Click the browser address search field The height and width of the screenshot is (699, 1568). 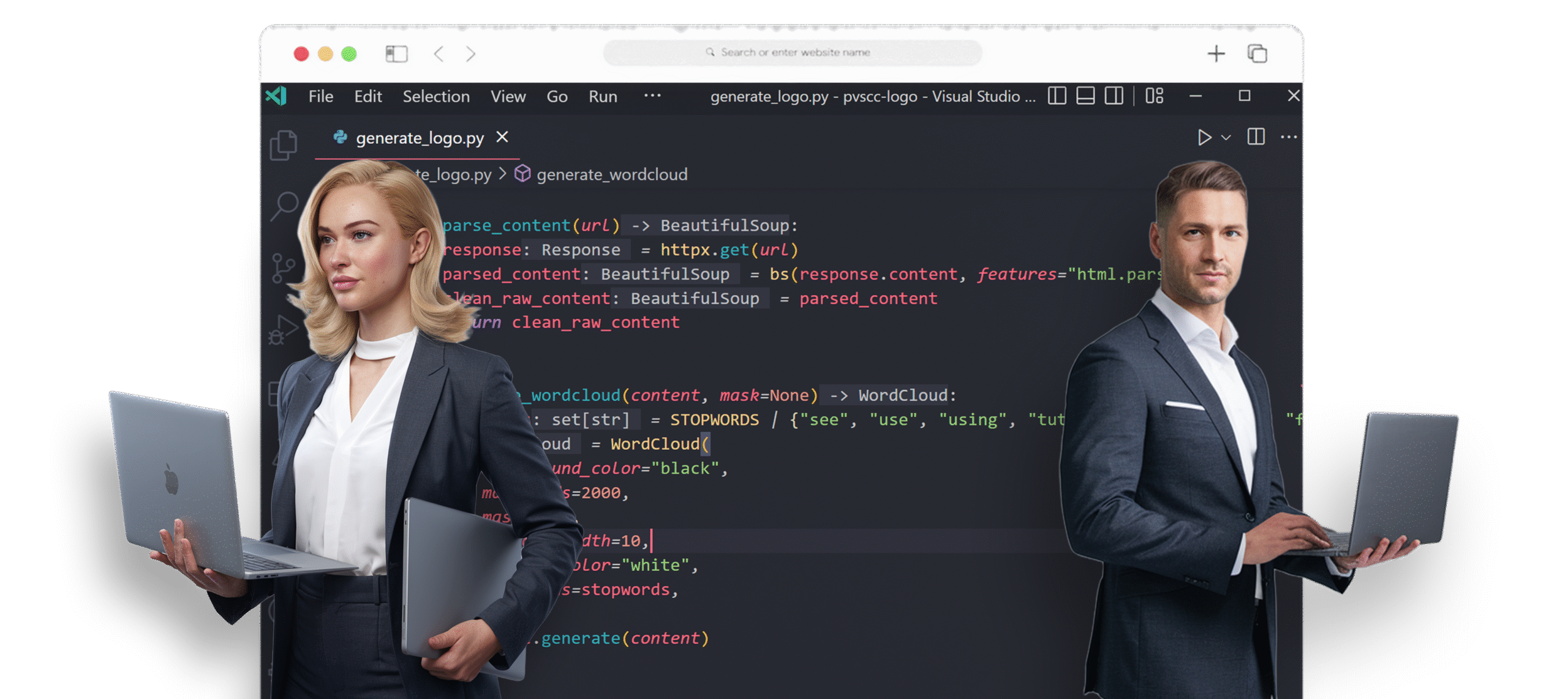793,53
